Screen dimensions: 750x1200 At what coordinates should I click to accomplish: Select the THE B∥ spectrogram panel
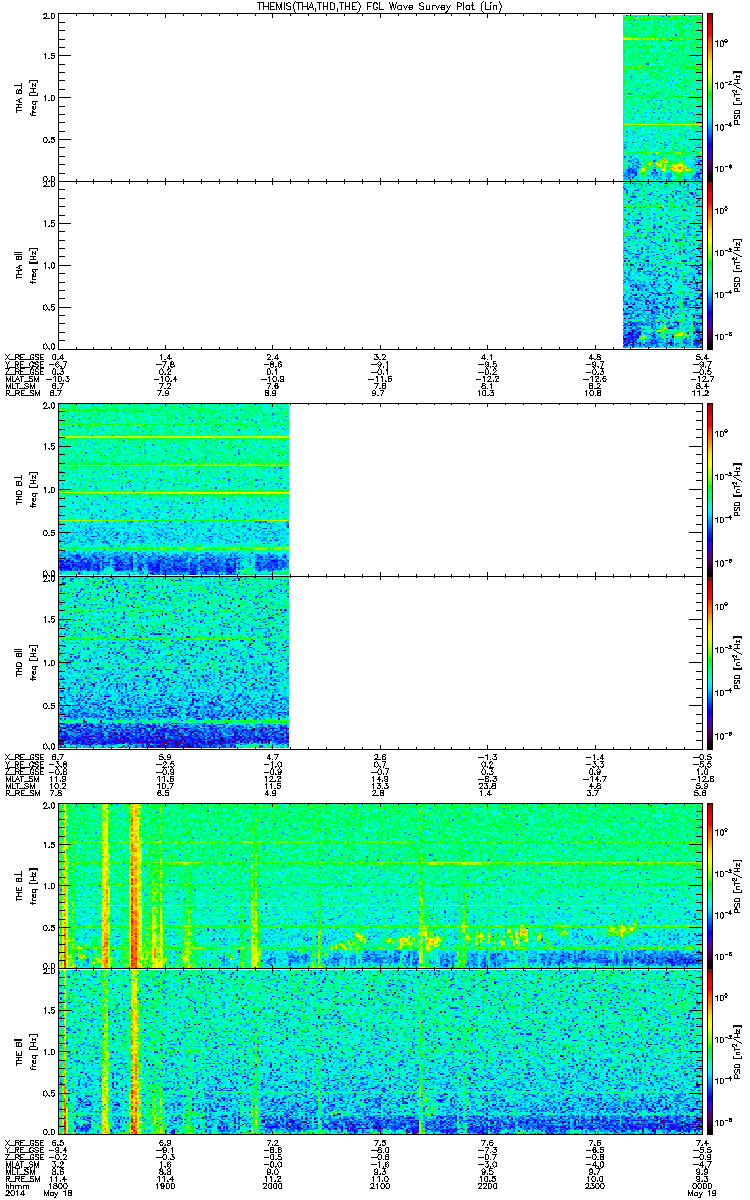(x=380, y=1051)
